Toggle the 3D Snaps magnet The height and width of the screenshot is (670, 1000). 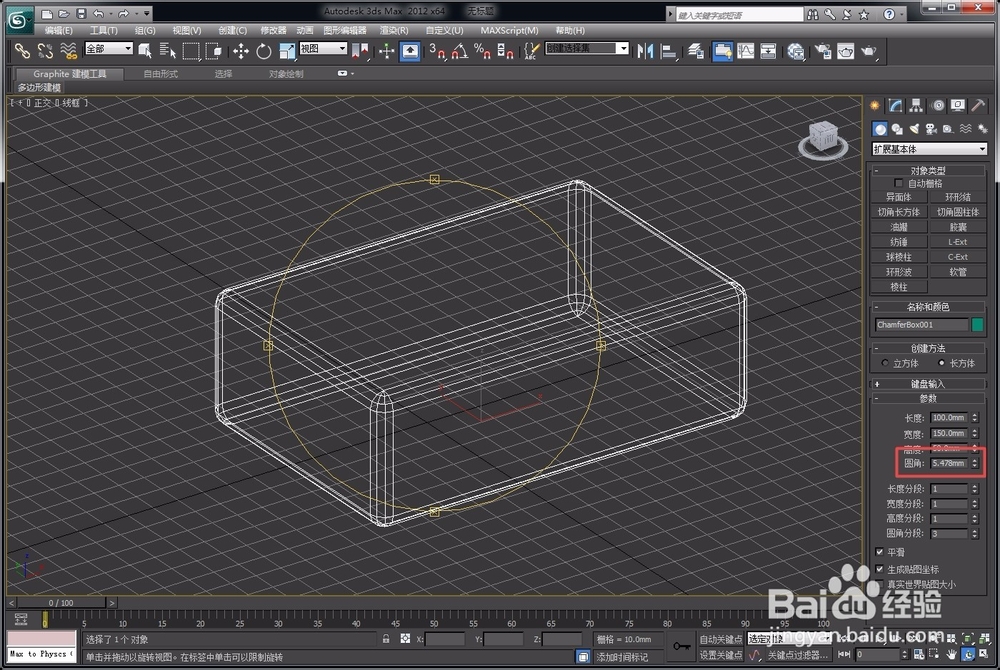click(x=437, y=51)
